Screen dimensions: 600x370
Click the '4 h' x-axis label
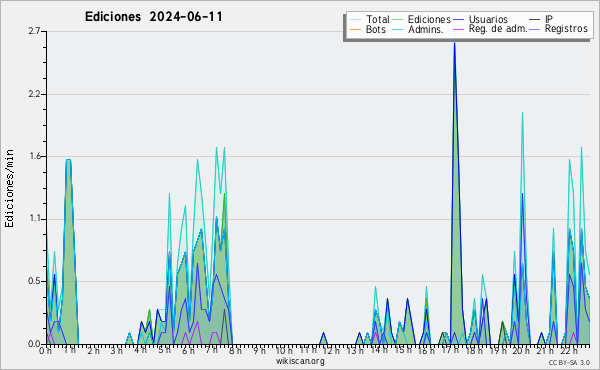coord(140,350)
